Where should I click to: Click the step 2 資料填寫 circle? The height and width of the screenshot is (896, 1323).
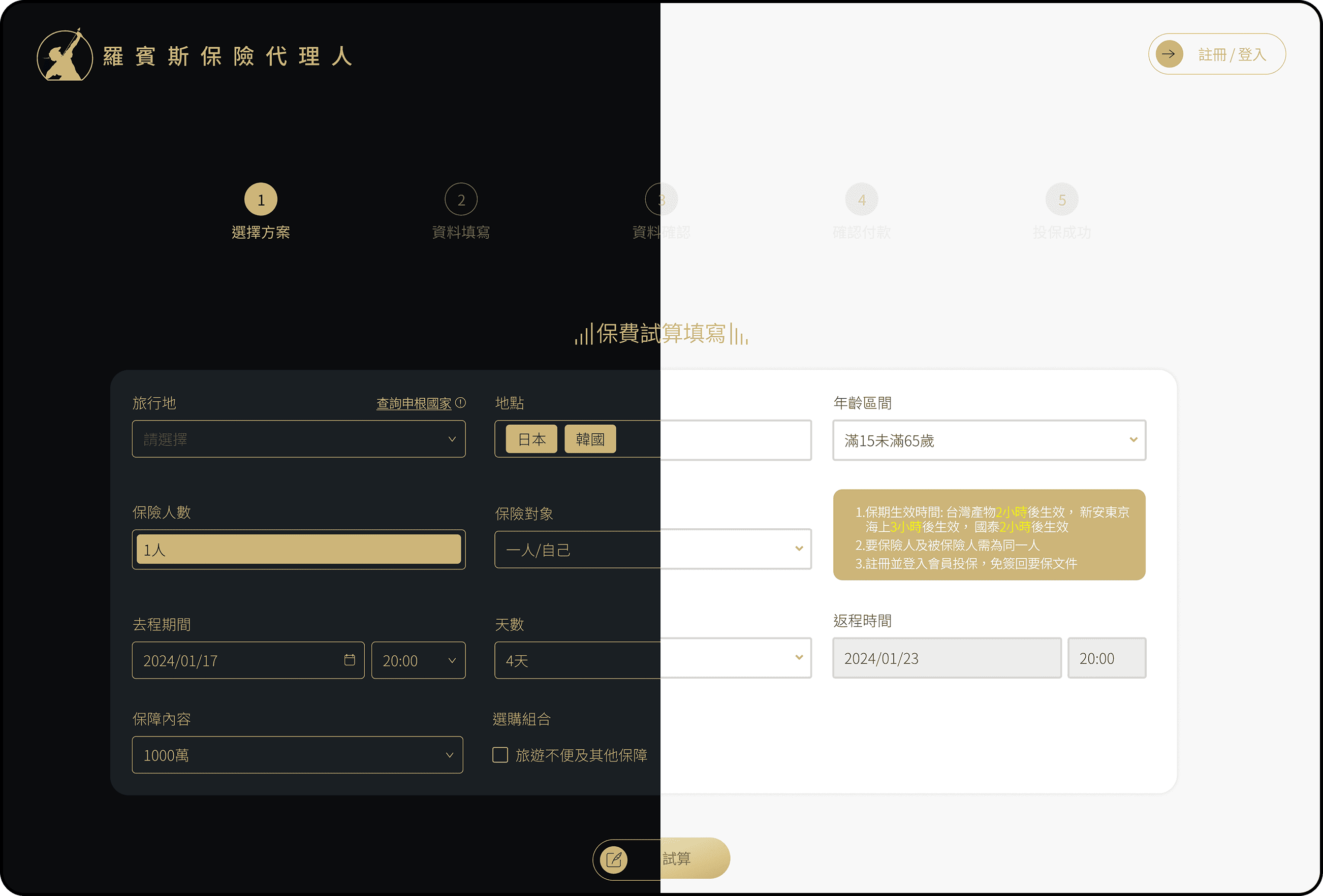coord(461,199)
